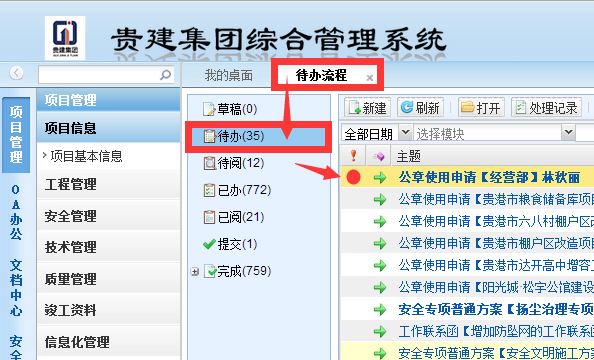Viewport: 594px width, 360px height.
Task: Sort by the exclamation priority column header
Action: 353,155
